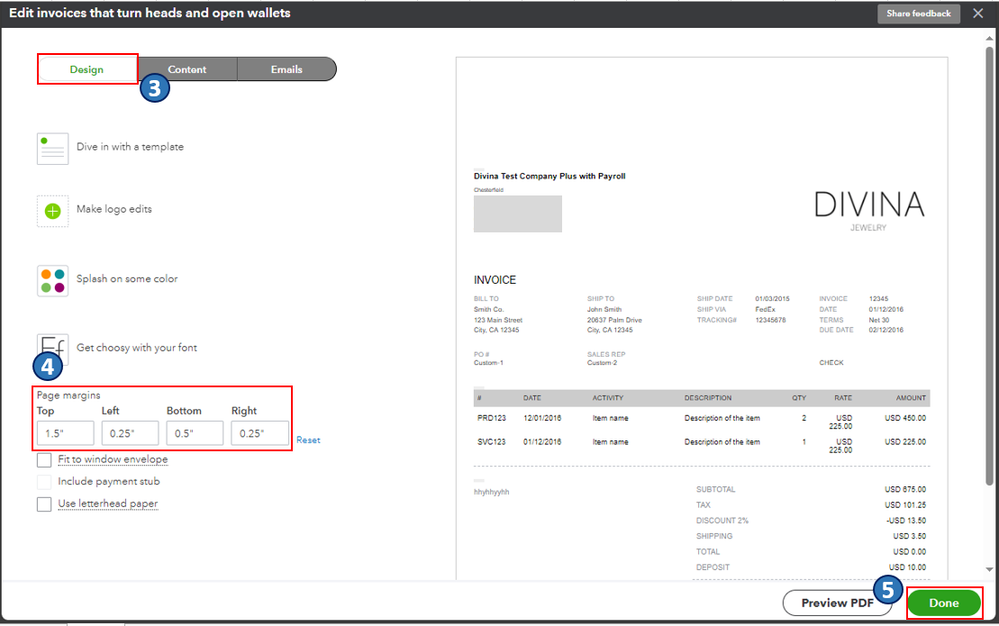Click the 'DESCRIPTION' column header
The image size is (999, 626).
pyautogui.click(x=708, y=398)
